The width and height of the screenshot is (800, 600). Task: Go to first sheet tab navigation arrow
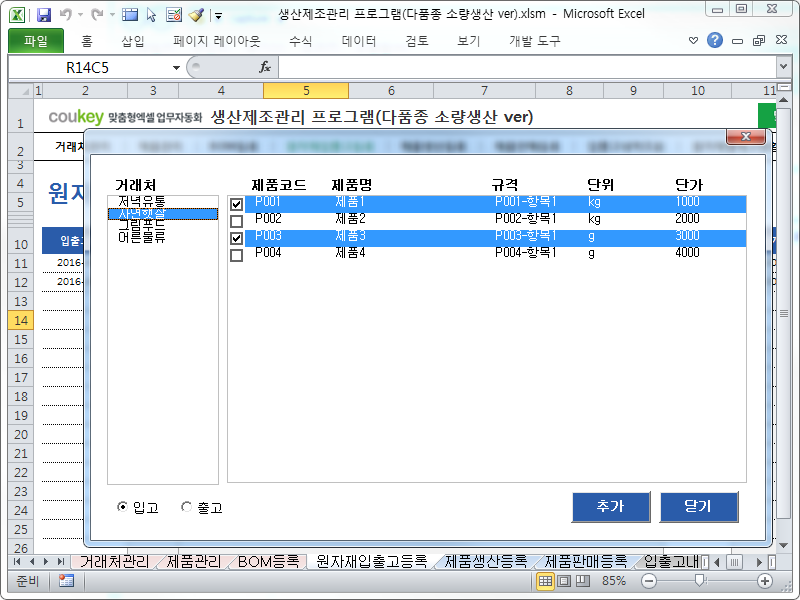[17, 562]
